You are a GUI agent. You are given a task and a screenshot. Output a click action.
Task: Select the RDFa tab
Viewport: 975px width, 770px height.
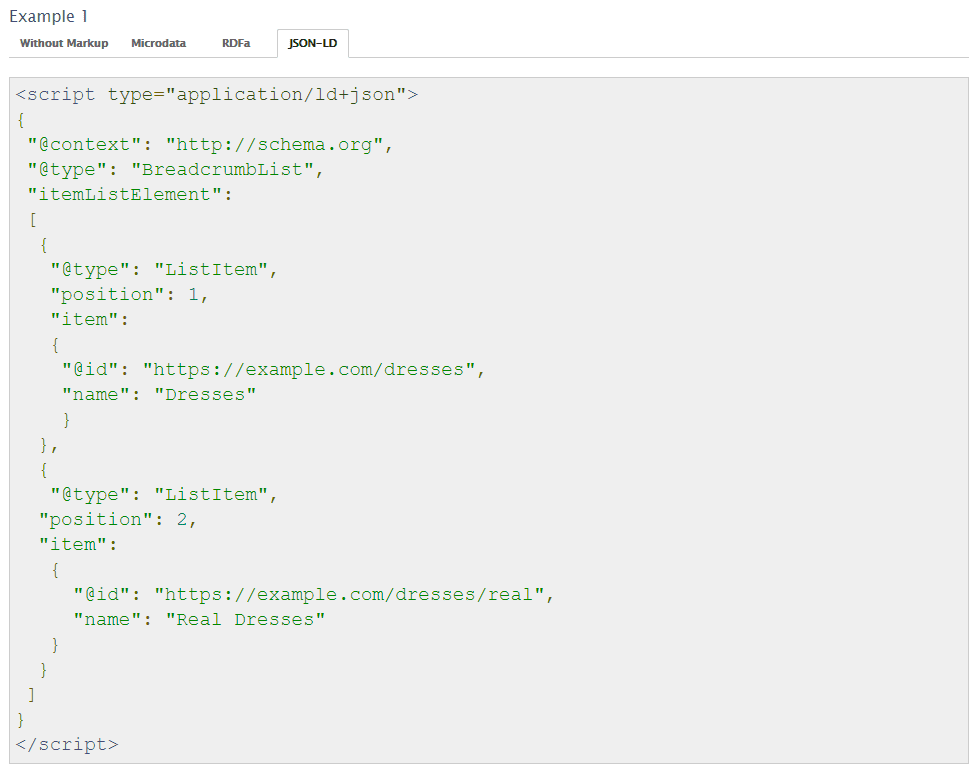(x=236, y=44)
